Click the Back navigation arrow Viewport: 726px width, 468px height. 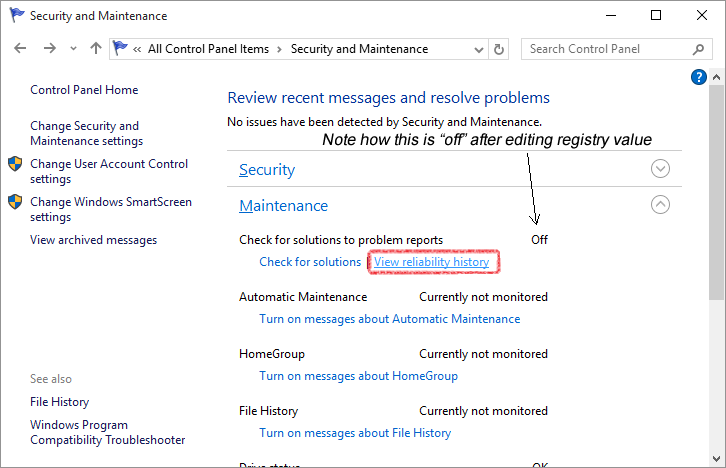[20, 49]
